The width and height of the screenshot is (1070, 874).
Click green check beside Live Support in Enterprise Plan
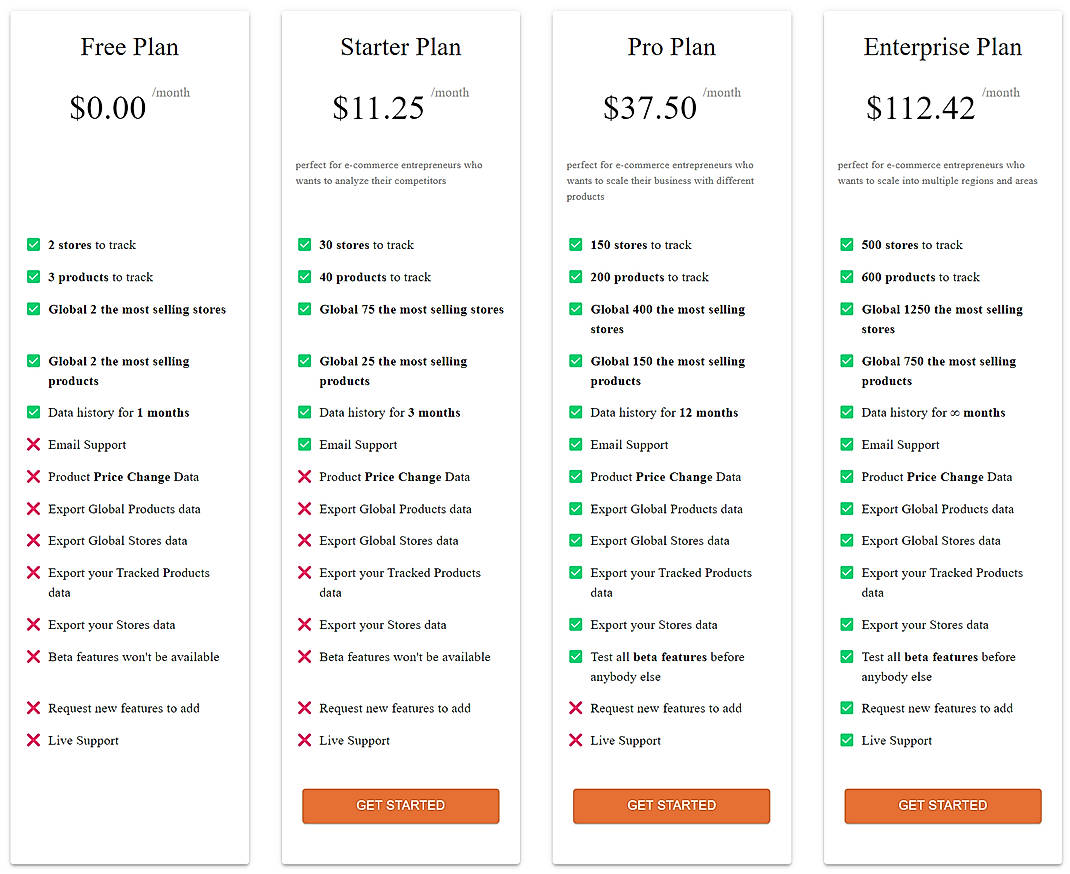click(x=847, y=740)
